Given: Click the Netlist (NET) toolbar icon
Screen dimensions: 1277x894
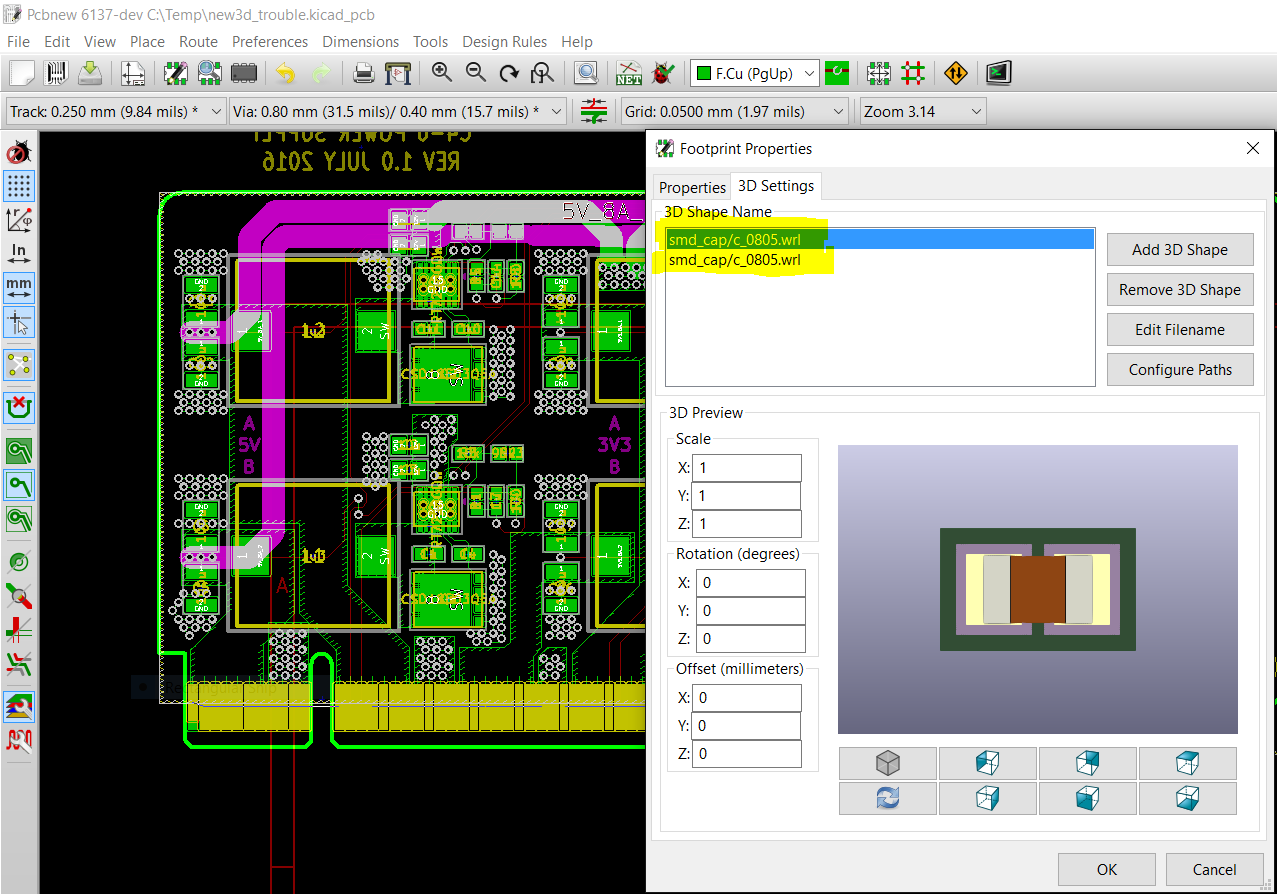Looking at the screenshot, I should pos(629,73).
